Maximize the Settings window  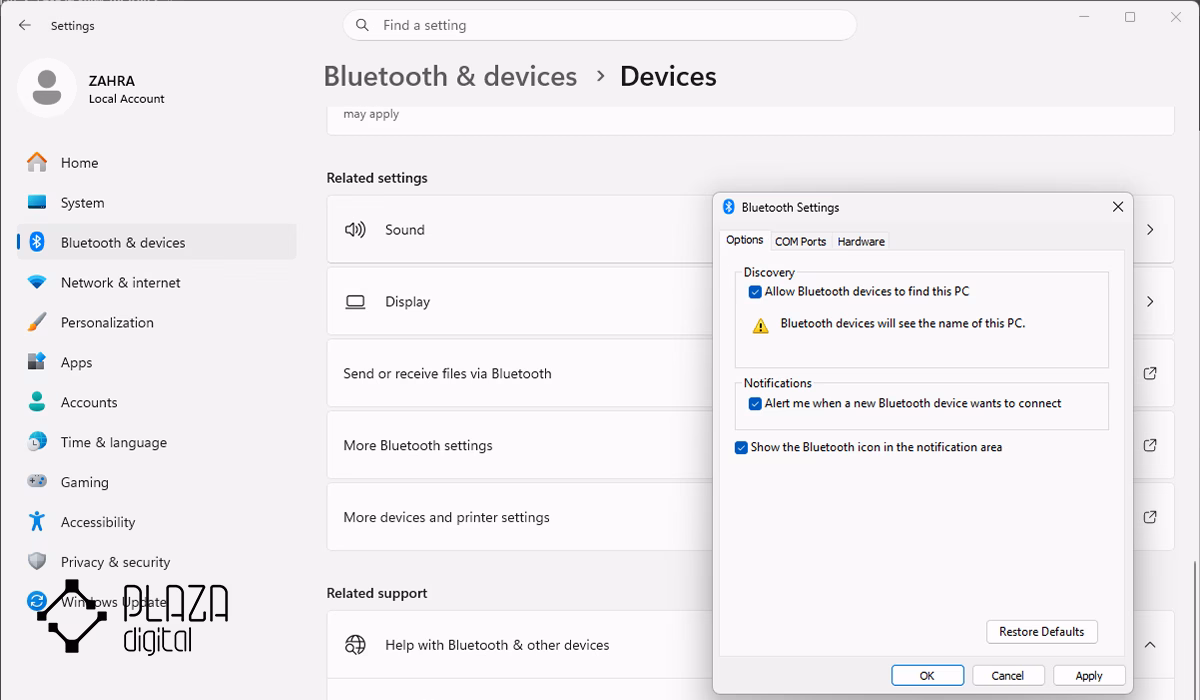(x=1130, y=17)
